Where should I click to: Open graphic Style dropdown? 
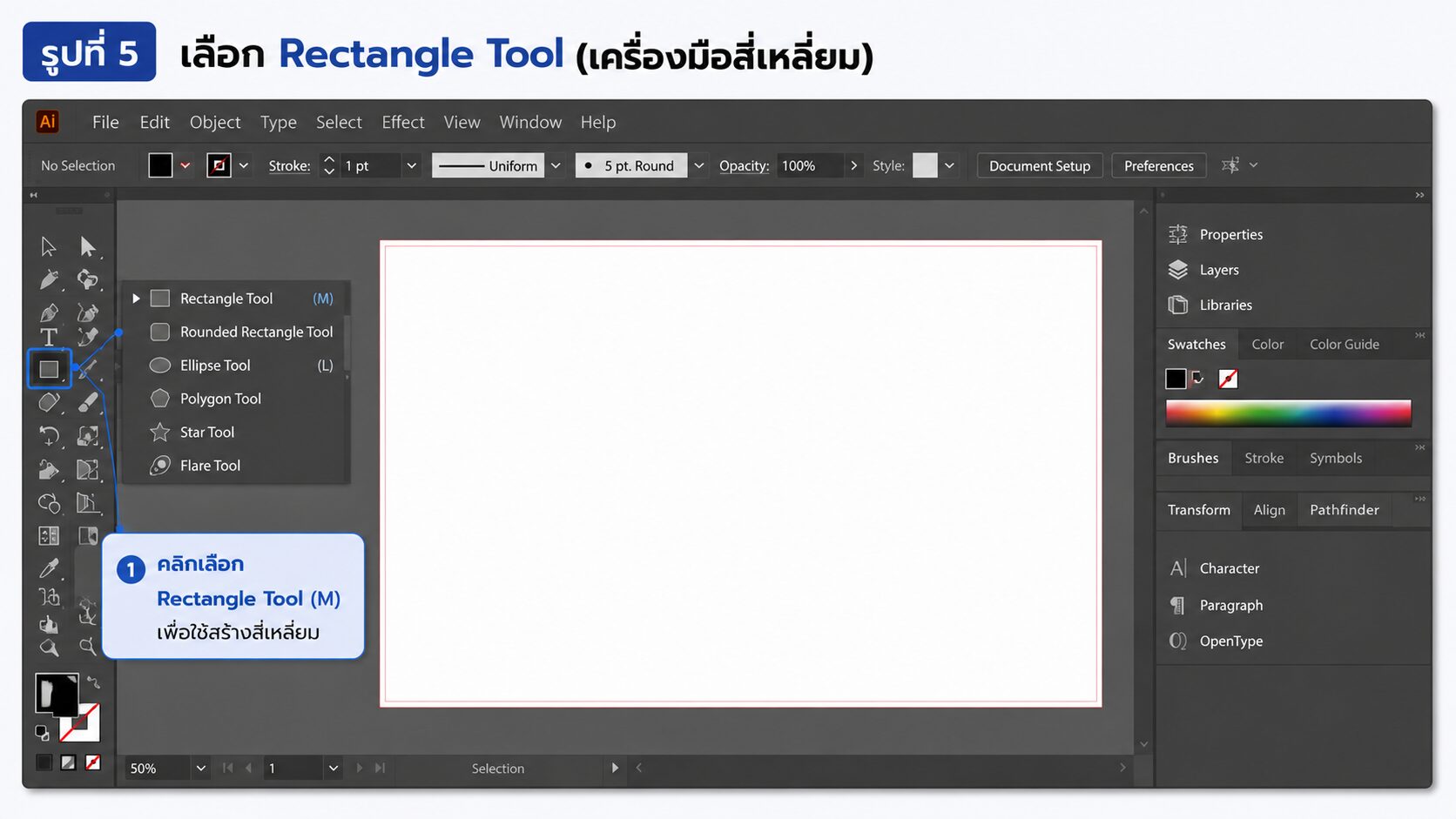[949, 165]
